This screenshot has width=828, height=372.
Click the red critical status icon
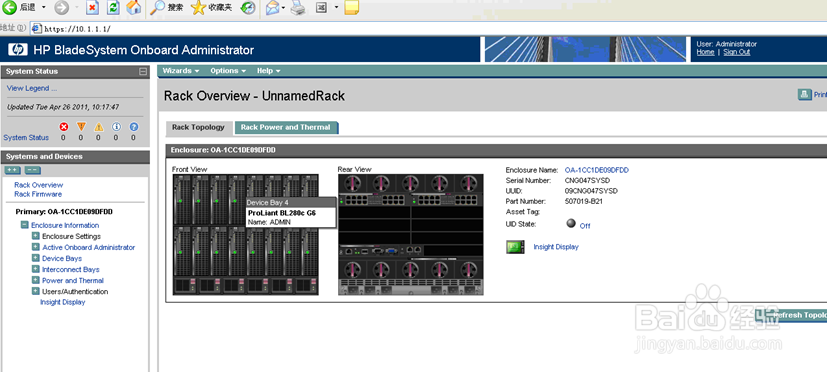(63, 127)
